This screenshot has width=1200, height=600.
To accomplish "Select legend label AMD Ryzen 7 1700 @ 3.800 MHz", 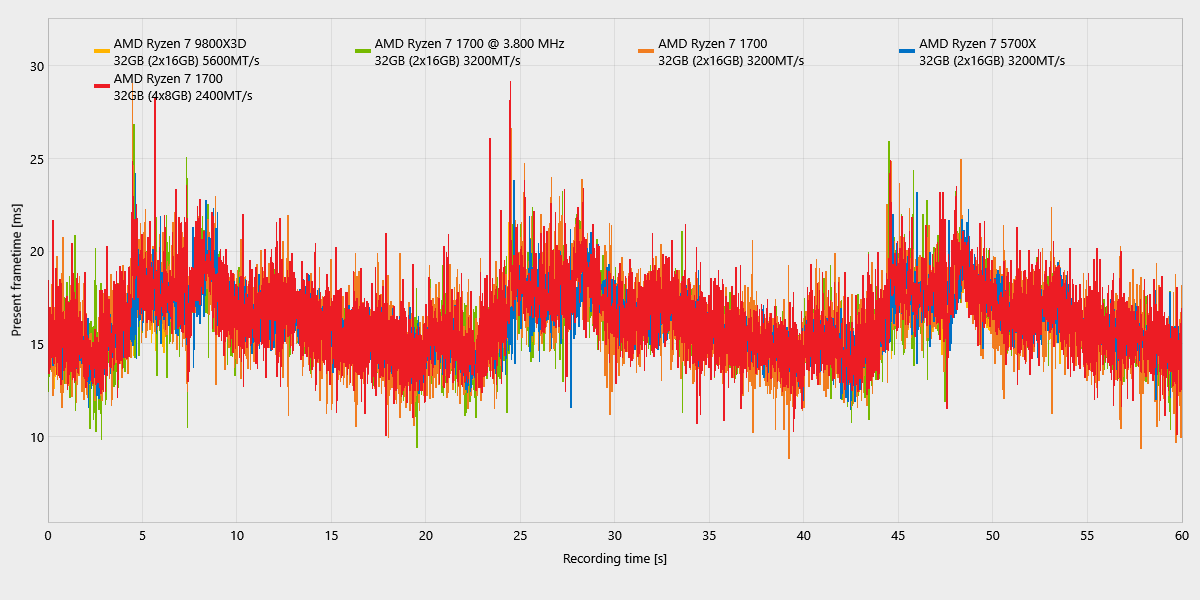I will (x=469, y=43).
